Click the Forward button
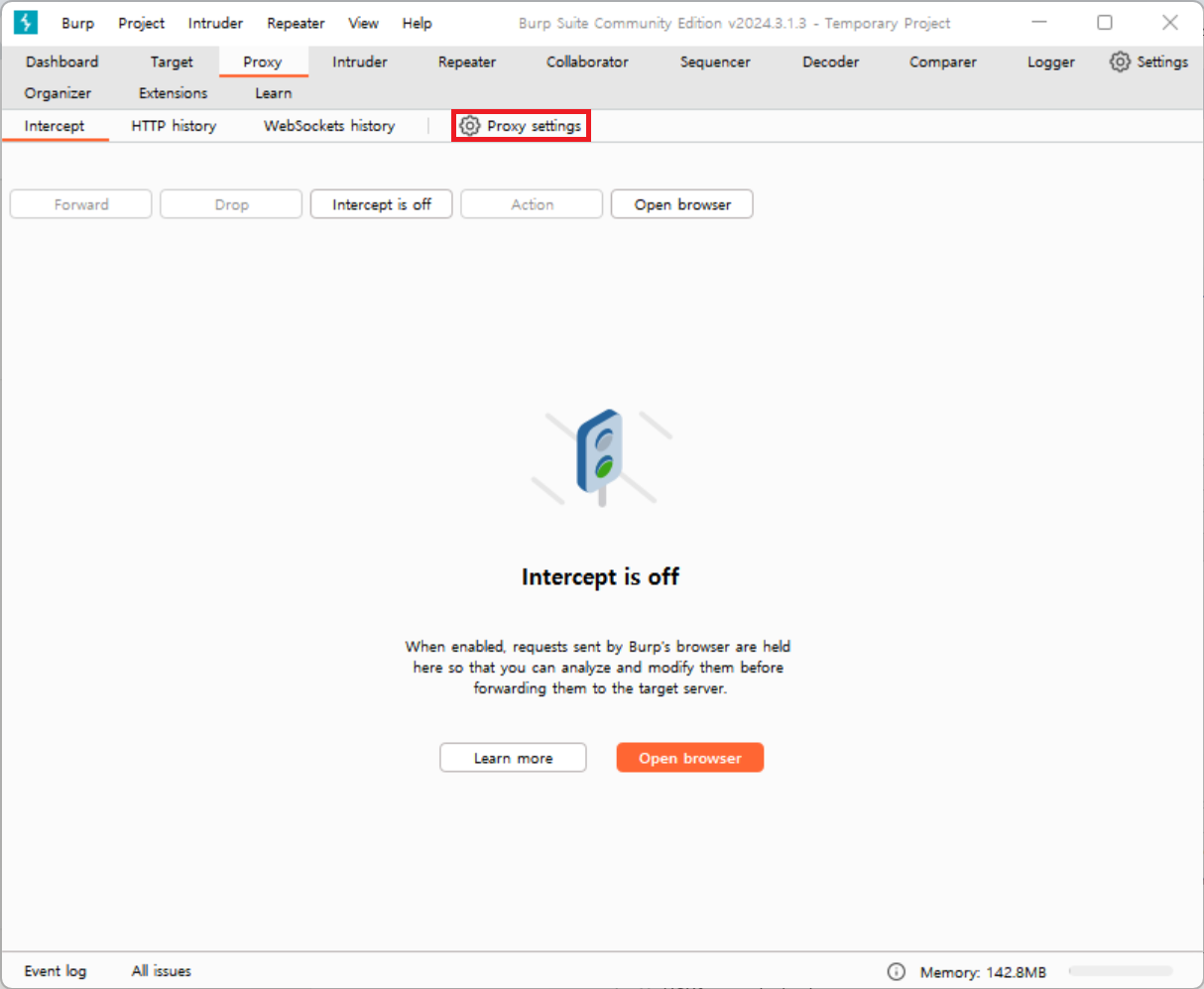The image size is (1204, 989). pos(81,204)
